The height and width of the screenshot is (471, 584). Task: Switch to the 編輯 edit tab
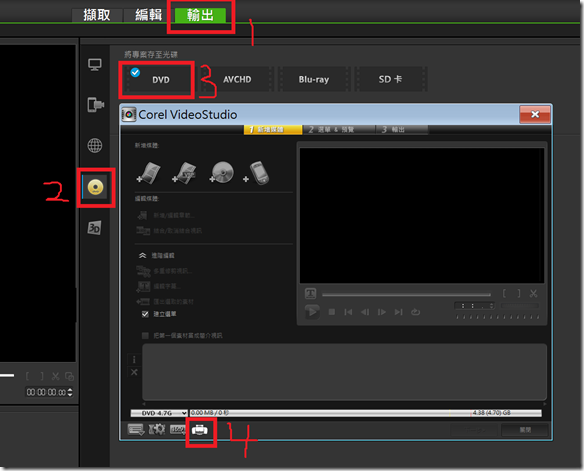tap(149, 15)
